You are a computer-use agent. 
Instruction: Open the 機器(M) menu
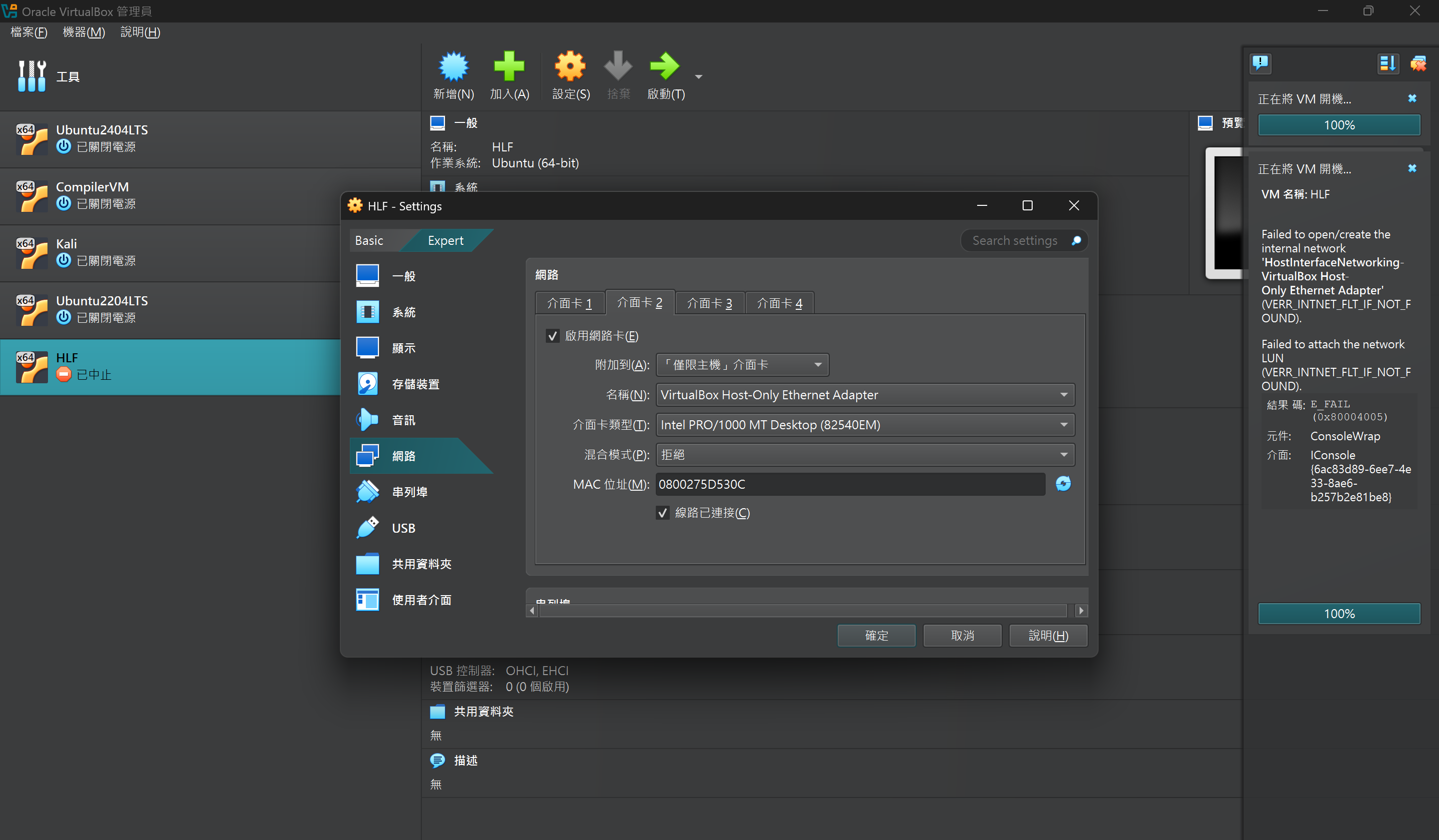pyautogui.click(x=83, y=32)
